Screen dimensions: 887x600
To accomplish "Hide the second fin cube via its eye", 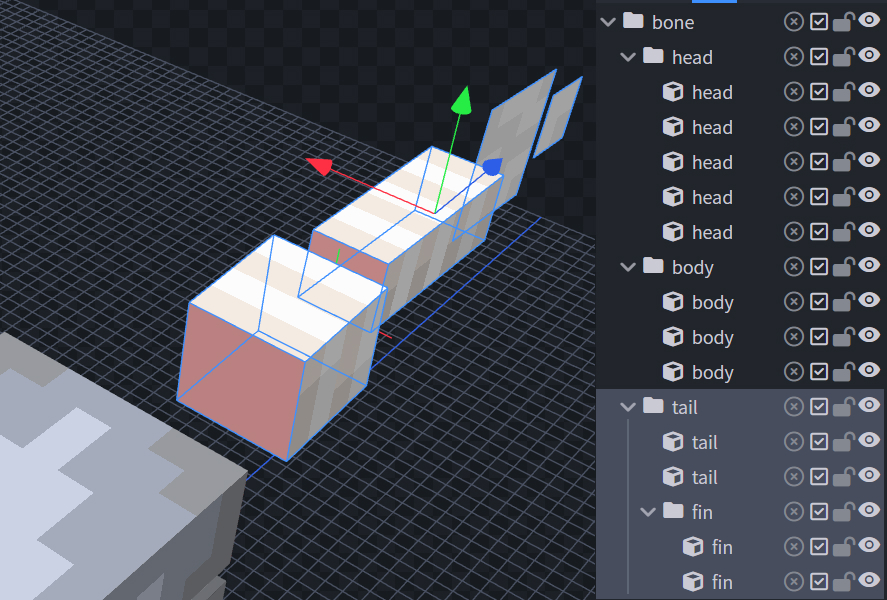I will tap(869, 580).
